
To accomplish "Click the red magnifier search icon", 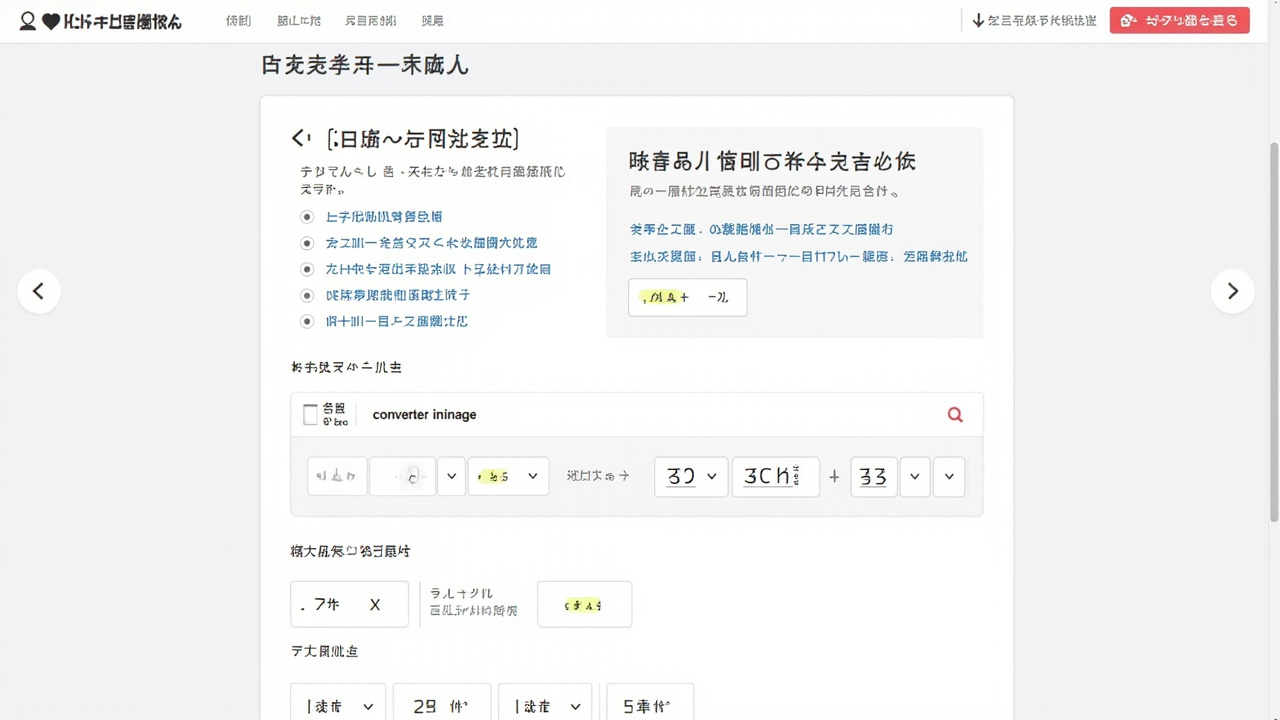I will coord(955,414).
